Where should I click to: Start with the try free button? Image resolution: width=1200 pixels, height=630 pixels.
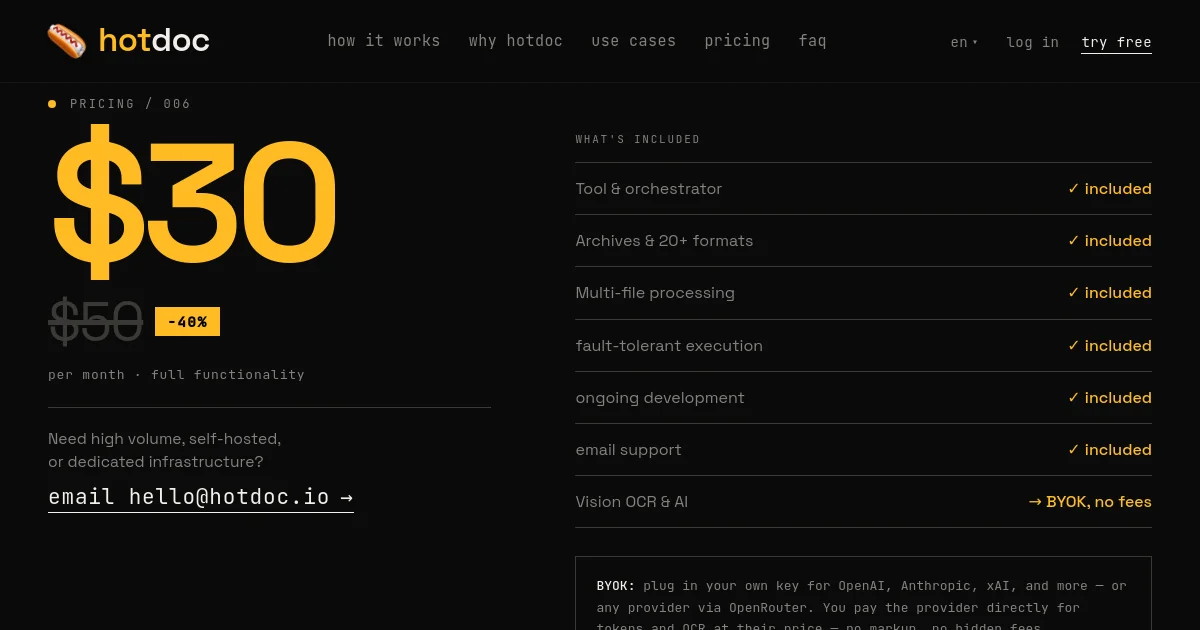click(x=1116, y=42)
